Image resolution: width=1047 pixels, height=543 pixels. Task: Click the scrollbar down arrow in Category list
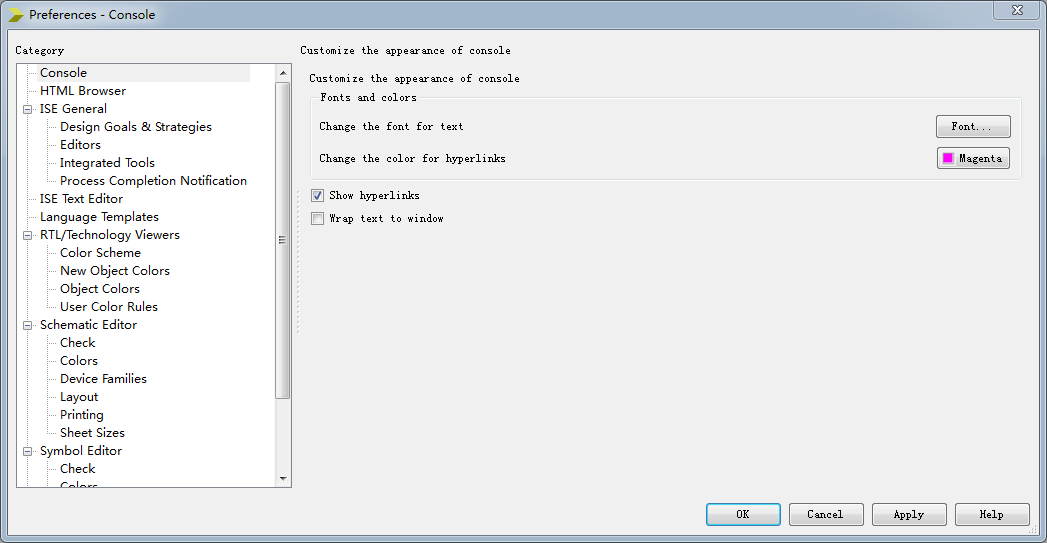(283, 478)
